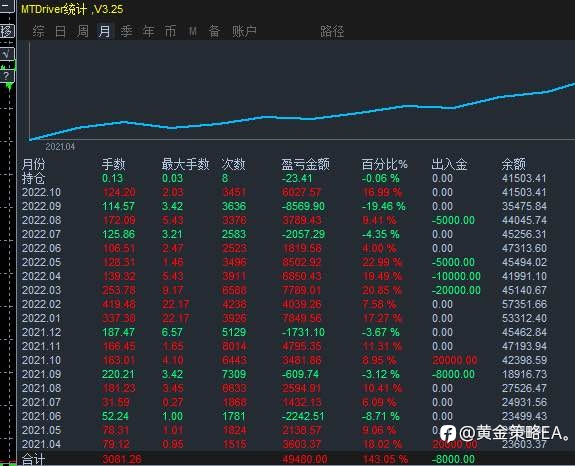
Task: Open the 币 currency tab
Action: pos(171,31)
